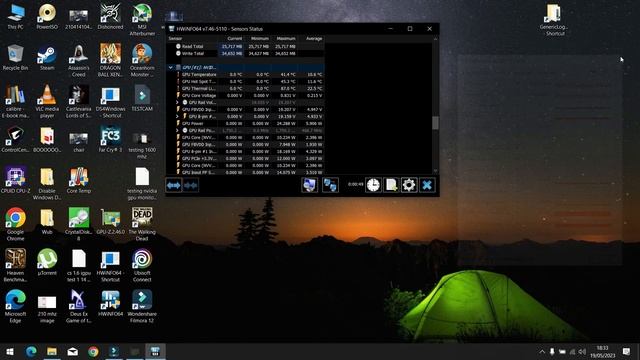The width and height of the screenshot is (640, 360).
Task: Expand the GPU 8-pin voltage row
Action: point(177,116)
